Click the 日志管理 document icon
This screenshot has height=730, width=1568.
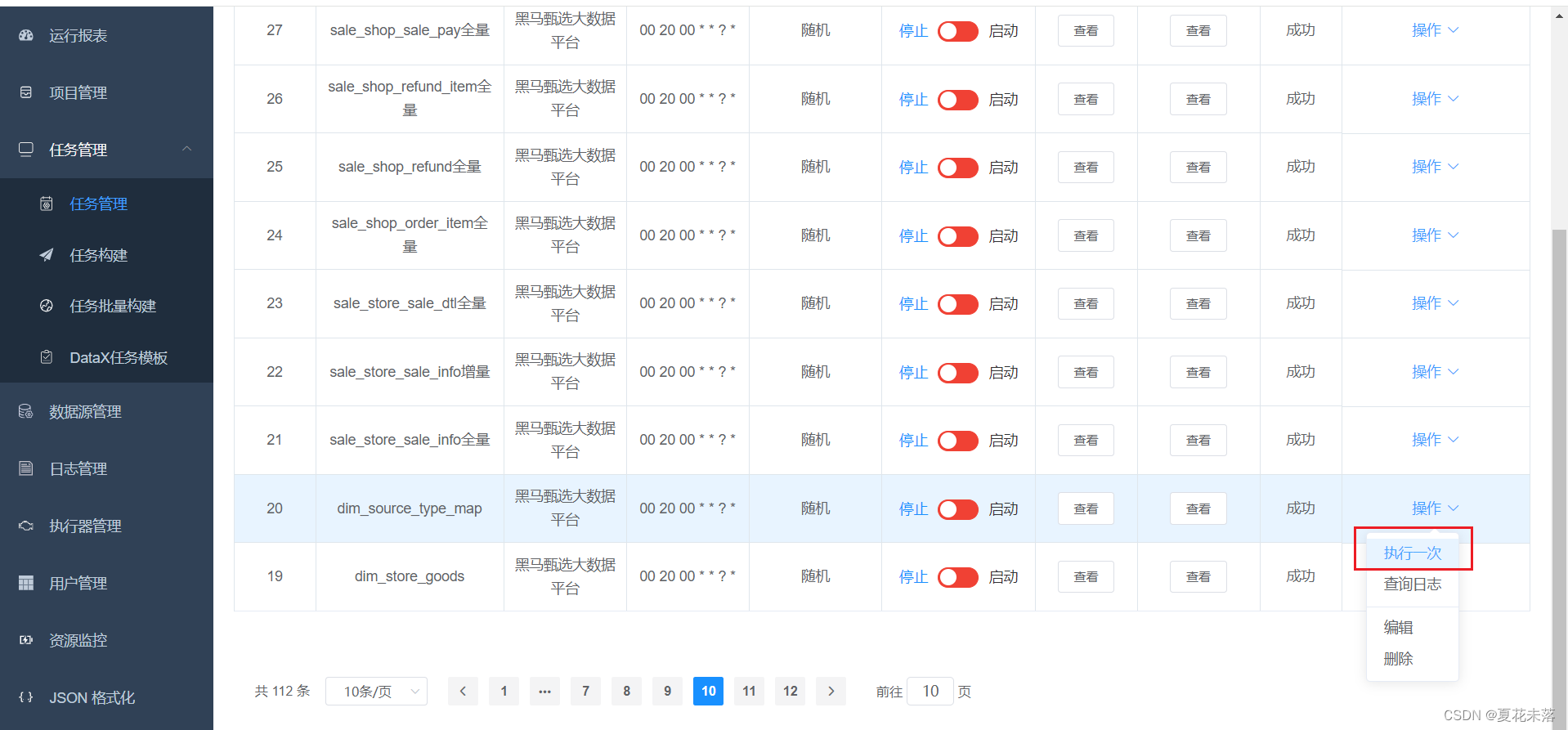[x=26, y=468]
